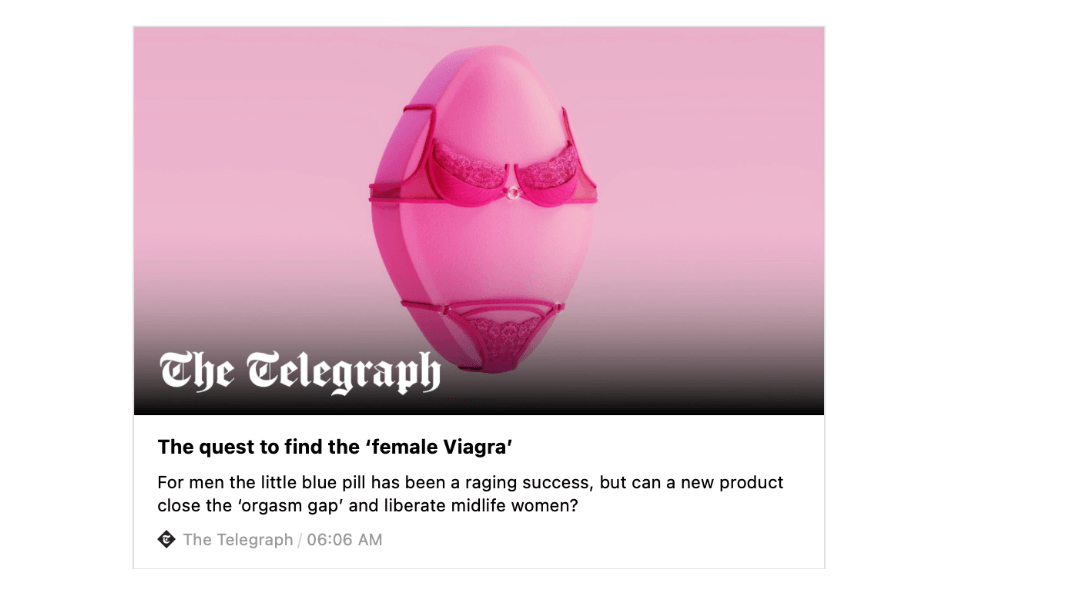Click the word 'Telegraph' in the image logo

pos(343,372)
